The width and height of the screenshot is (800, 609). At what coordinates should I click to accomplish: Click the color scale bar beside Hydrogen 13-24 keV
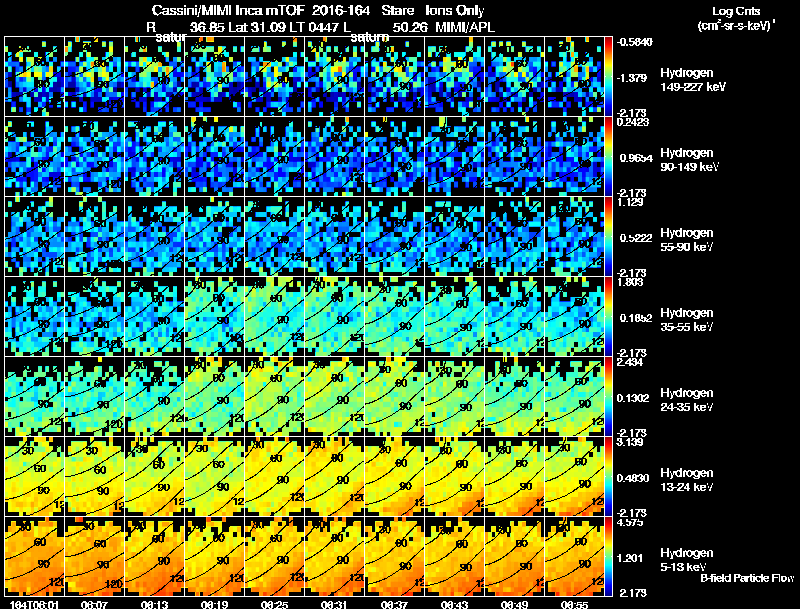pos(608,476)
